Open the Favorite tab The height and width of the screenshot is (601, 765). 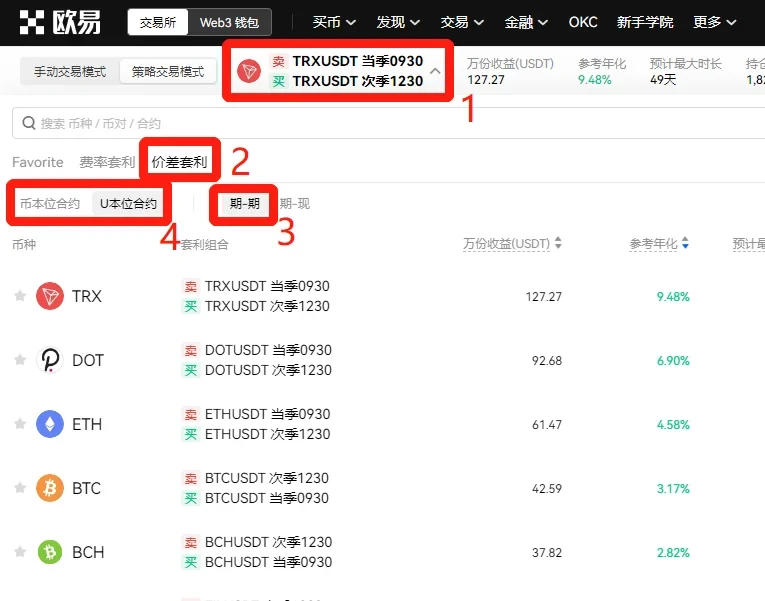coord(38,162)
